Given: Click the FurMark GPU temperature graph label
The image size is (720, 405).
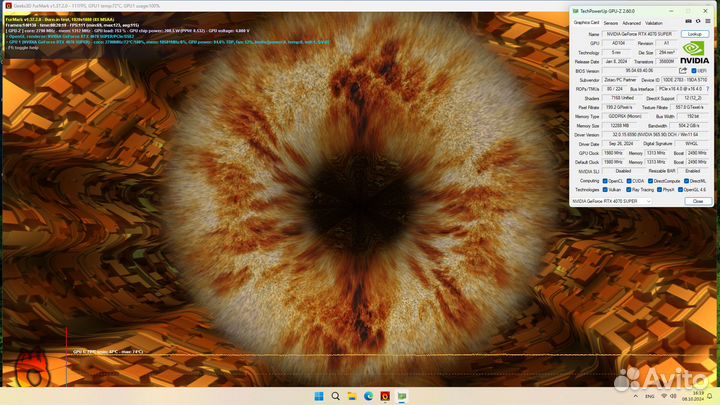Looking at the screenshot, I should 108,352.
